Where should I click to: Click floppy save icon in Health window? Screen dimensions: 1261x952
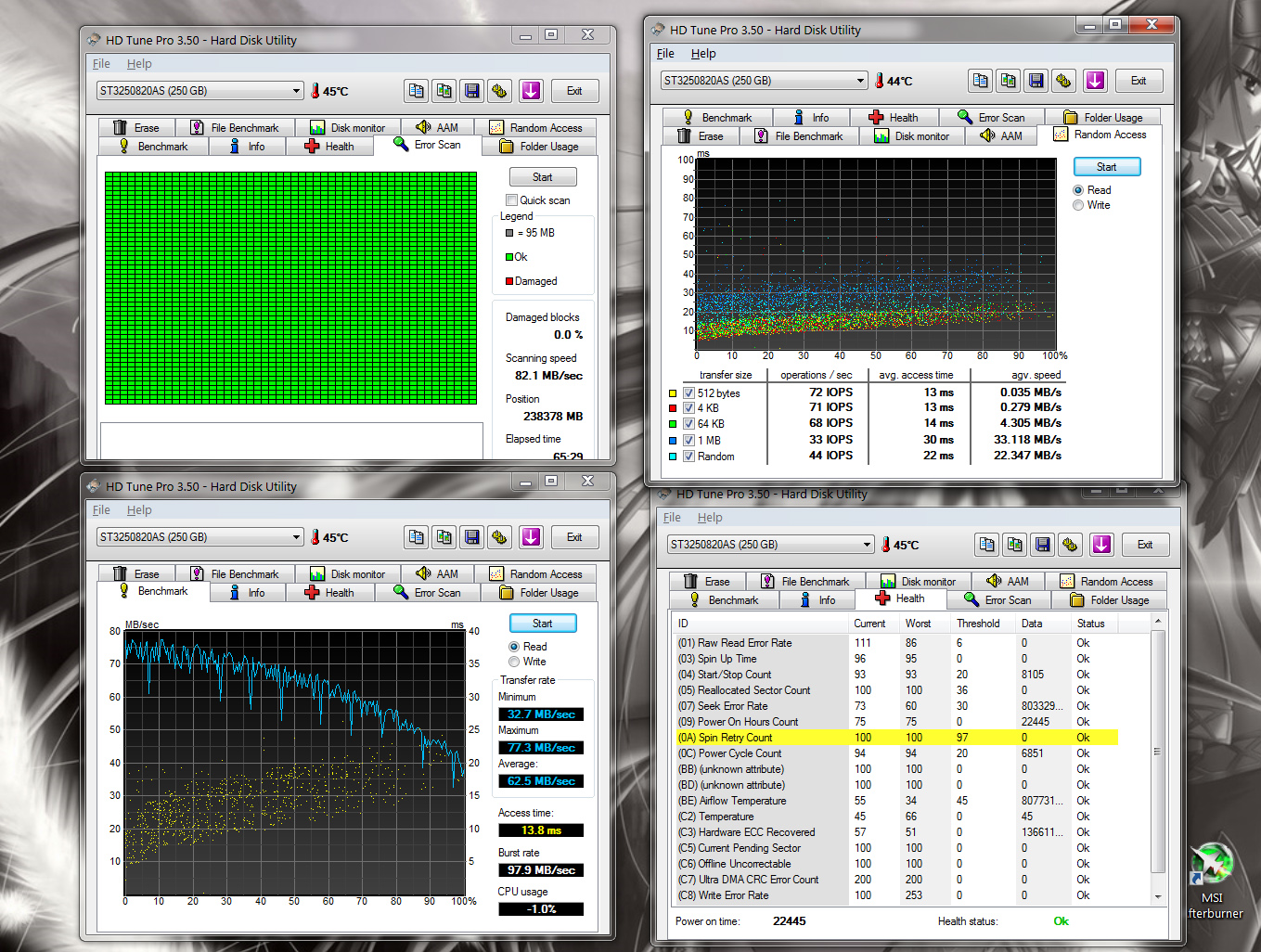pos(1043,545)
